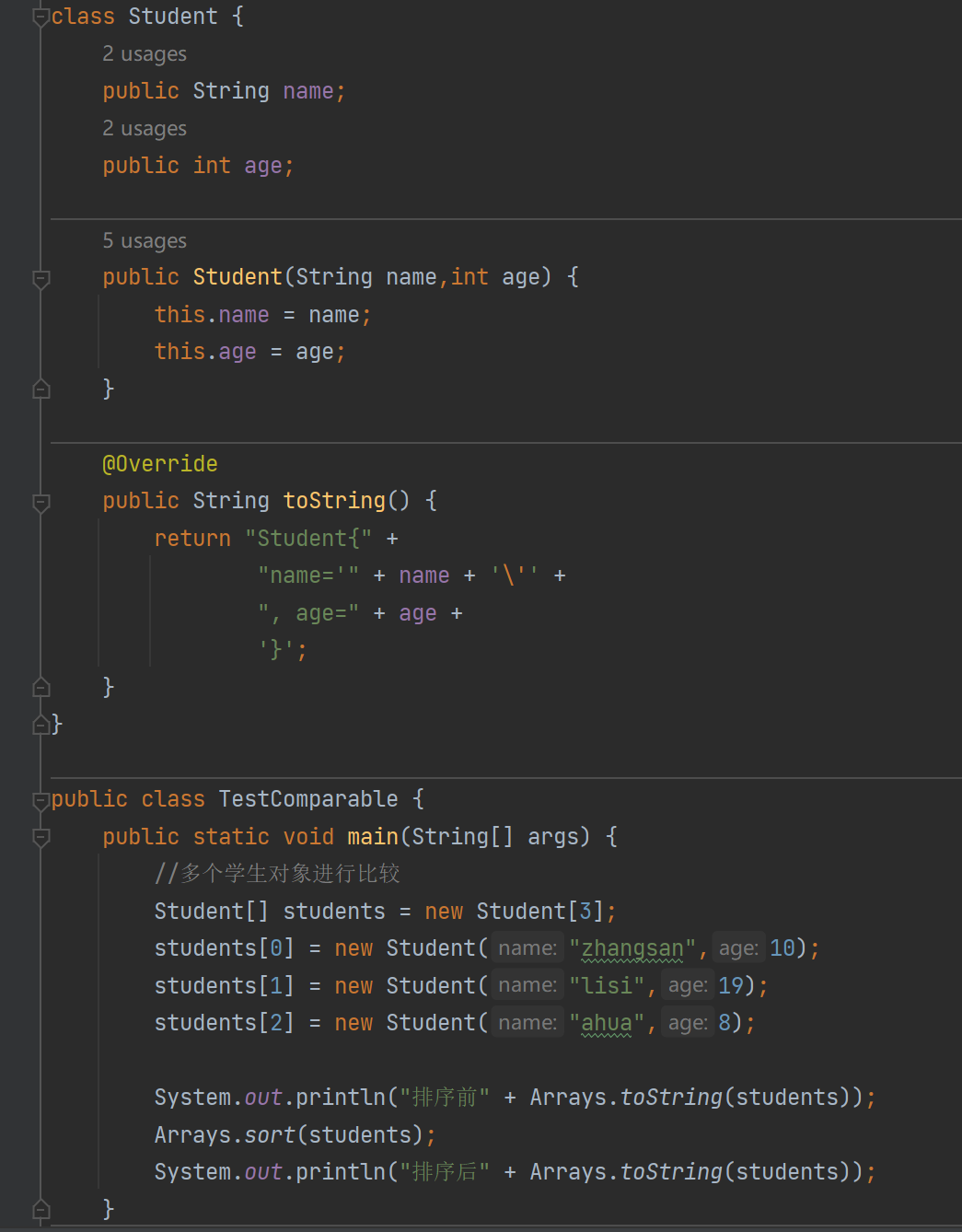Click the "ahua" string literal

tap(607, 1023)
